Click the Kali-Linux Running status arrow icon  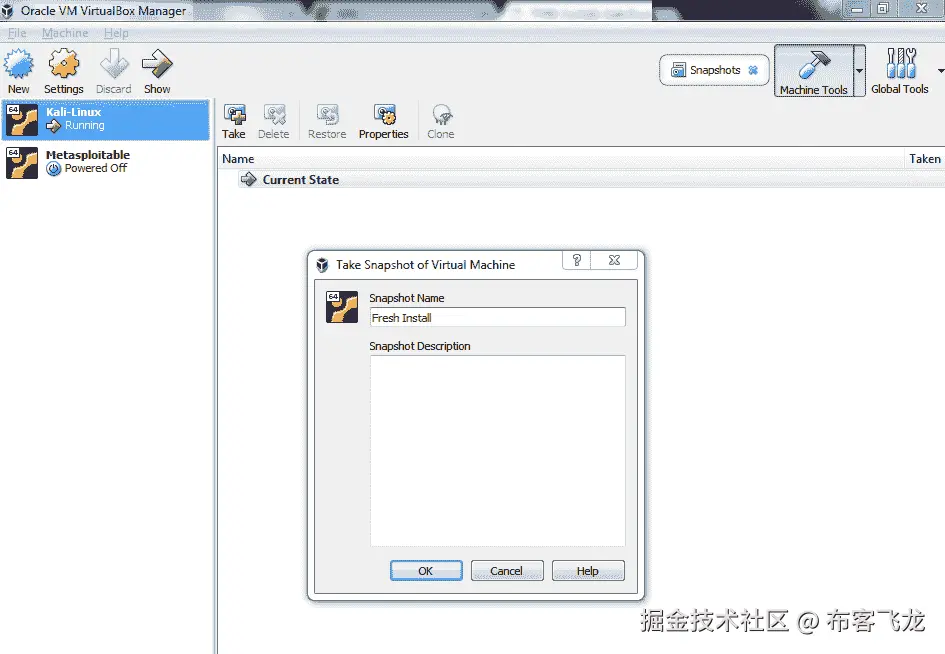point(54,126)
